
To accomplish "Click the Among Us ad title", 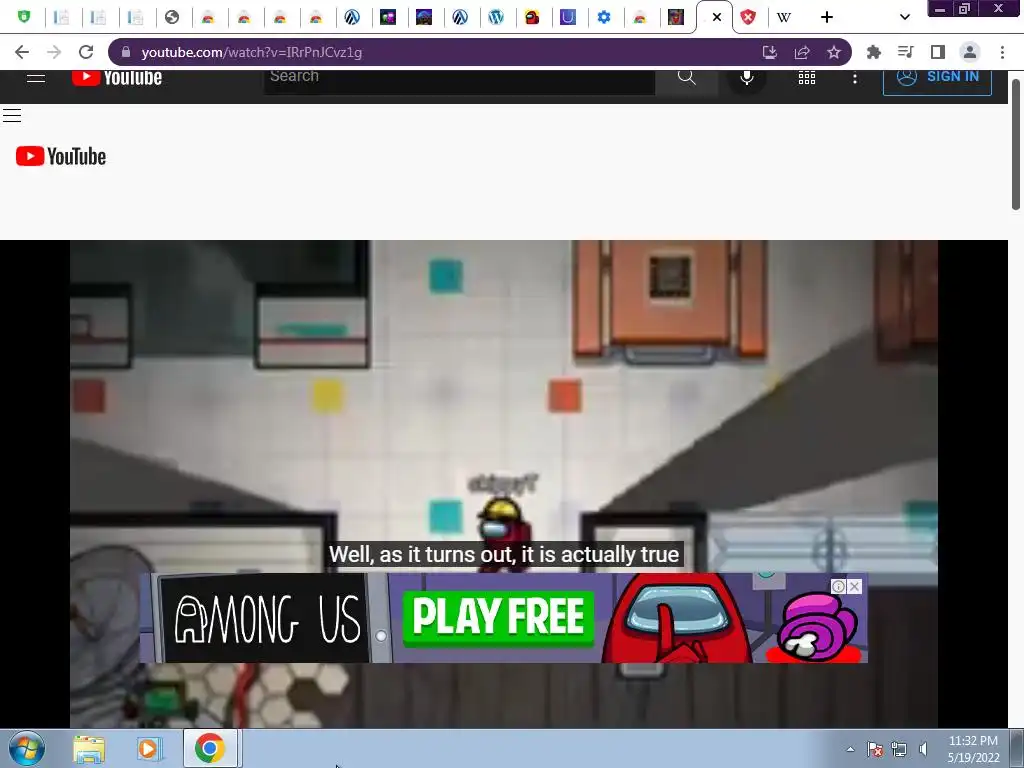I will click(x=267, y=618).
